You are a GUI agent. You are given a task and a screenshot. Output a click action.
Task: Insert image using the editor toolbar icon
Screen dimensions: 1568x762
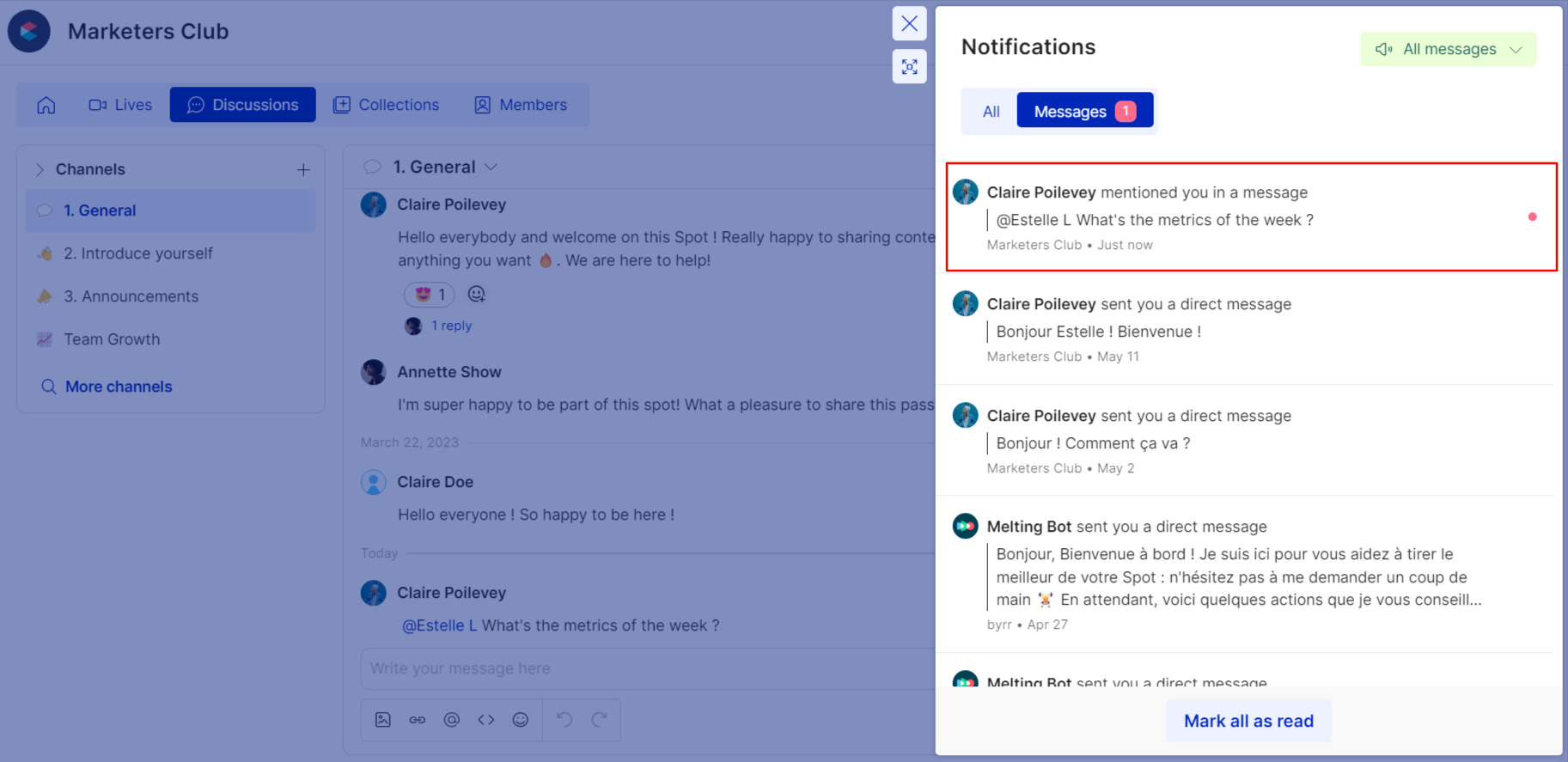pyautogui.click(x=383, y=720)
